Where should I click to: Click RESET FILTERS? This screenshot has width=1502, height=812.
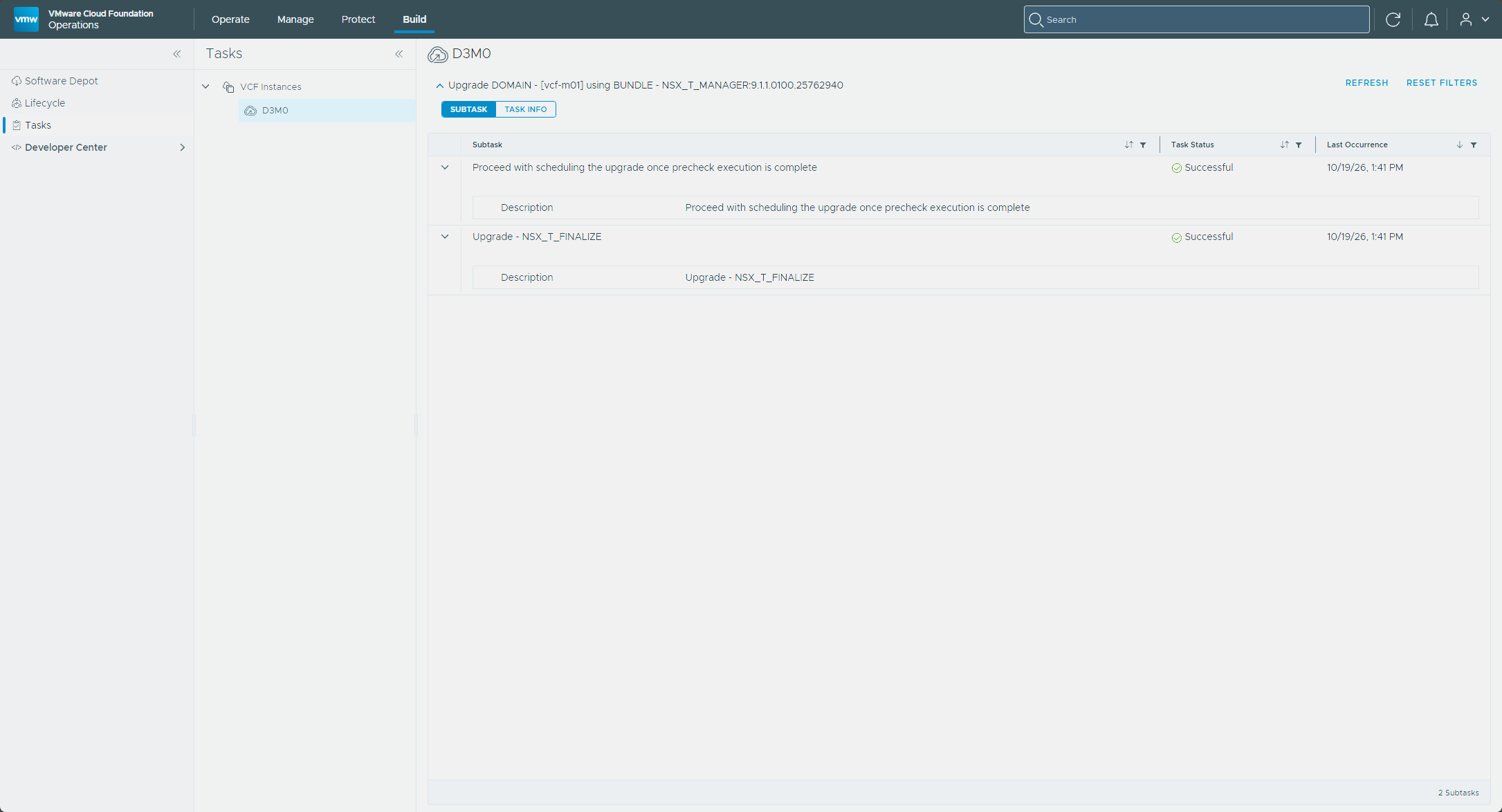click(1442, 83)
